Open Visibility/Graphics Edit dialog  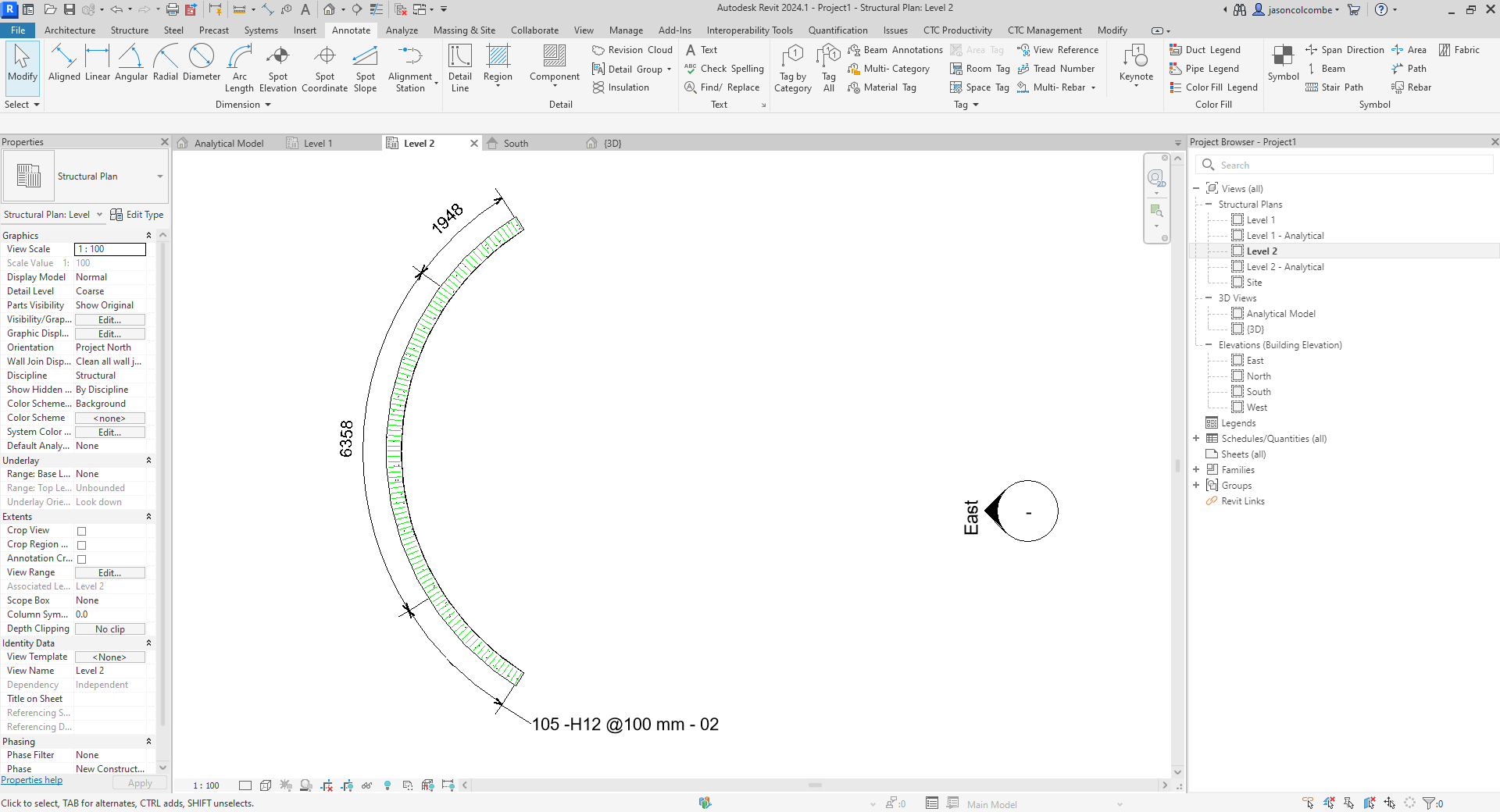(x=109, y=319)
